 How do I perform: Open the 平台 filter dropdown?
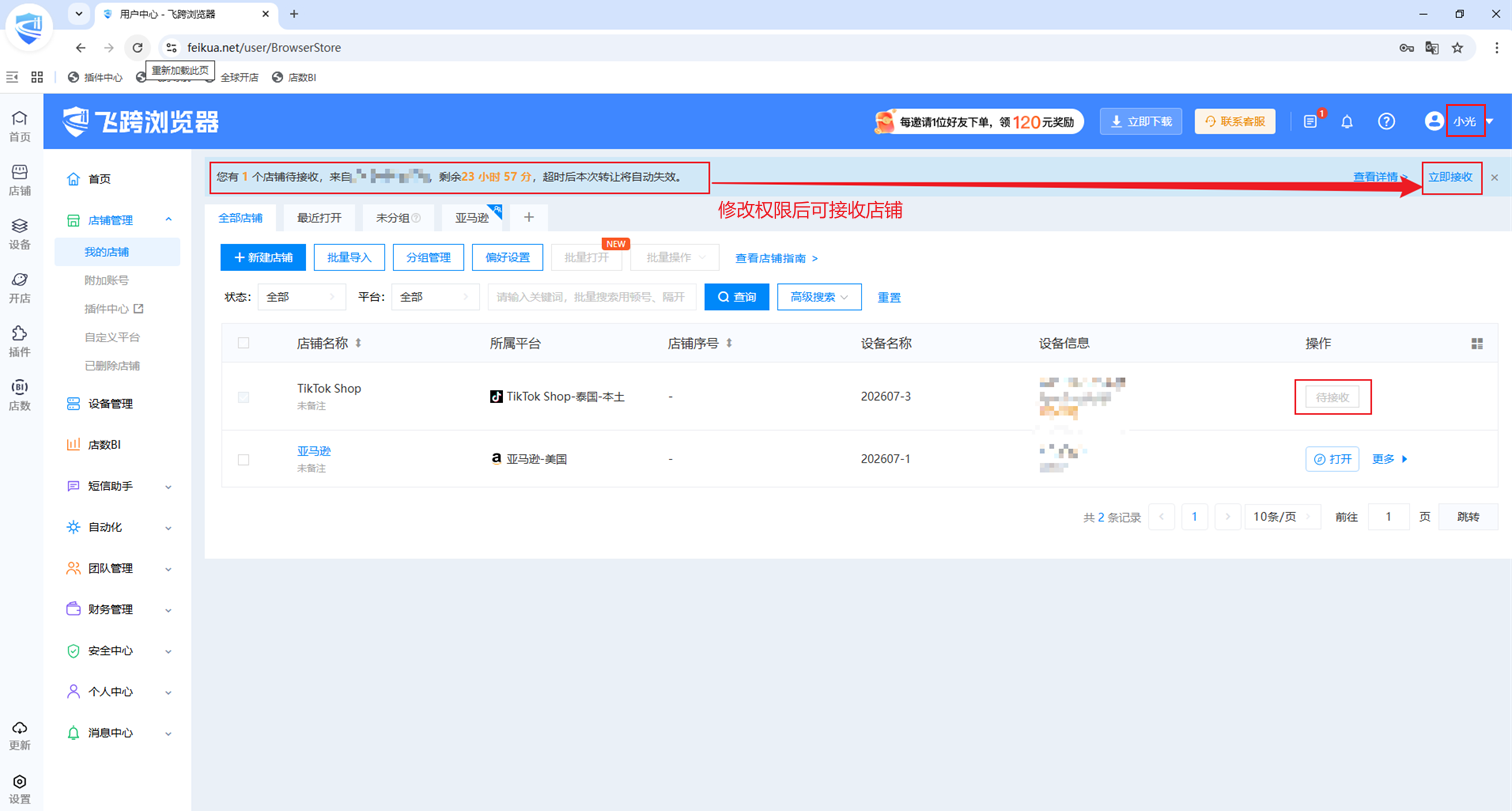[435, 297]
